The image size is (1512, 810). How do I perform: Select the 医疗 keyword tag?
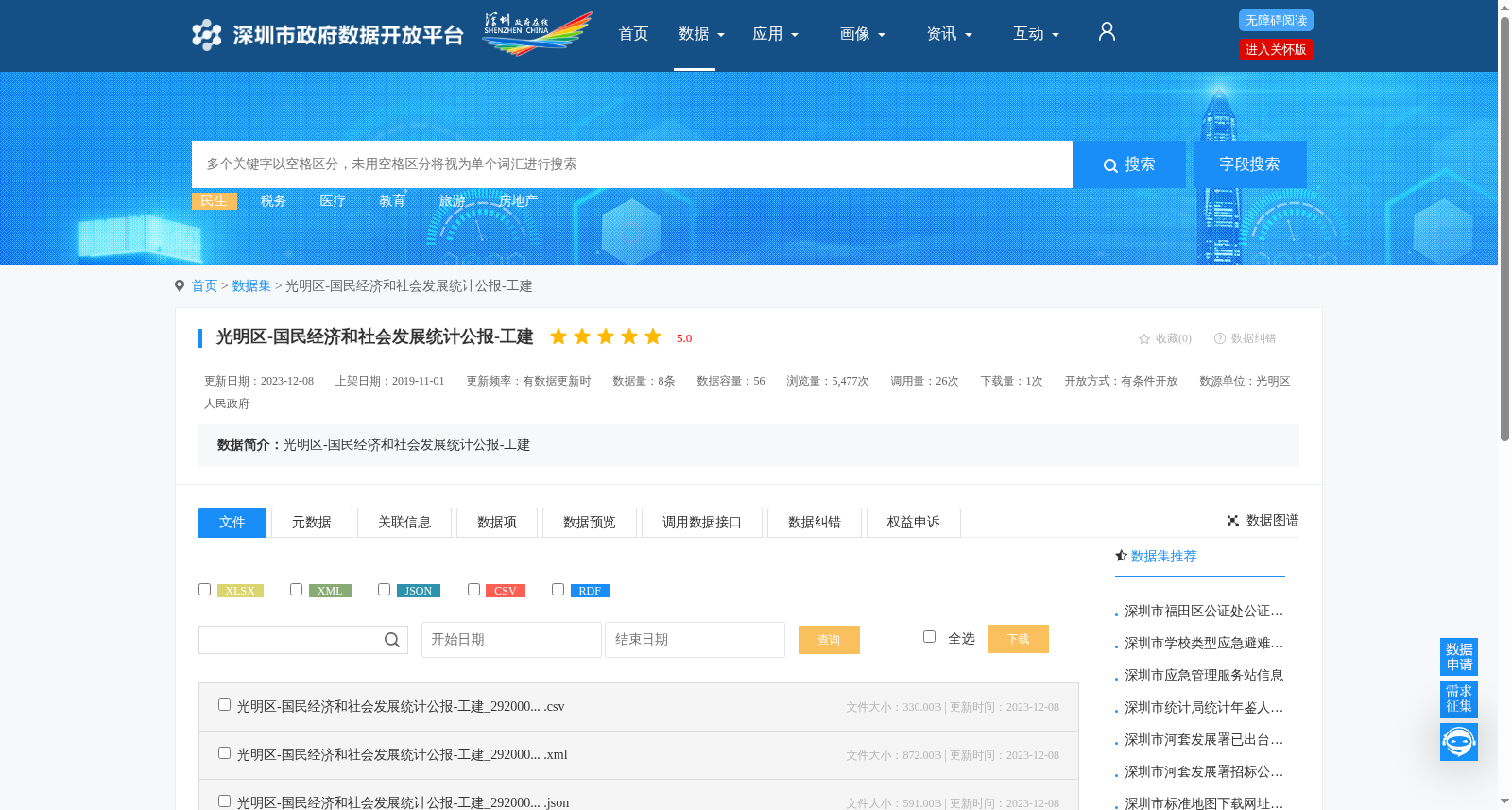coord(333,200)
